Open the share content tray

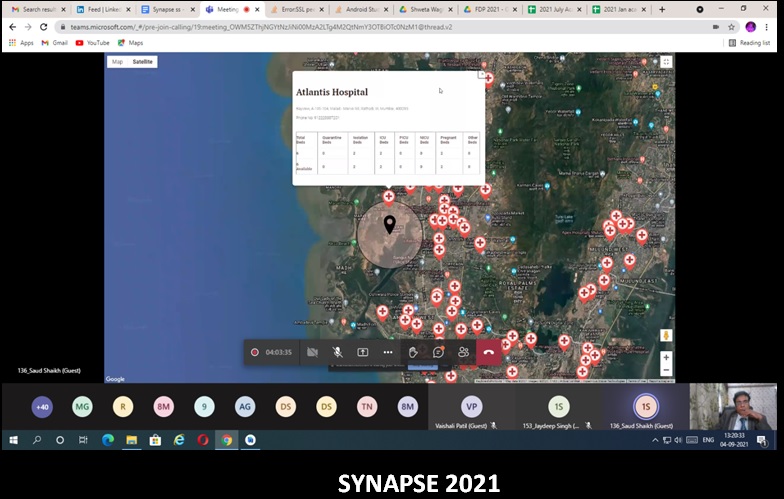pos(362,352)
